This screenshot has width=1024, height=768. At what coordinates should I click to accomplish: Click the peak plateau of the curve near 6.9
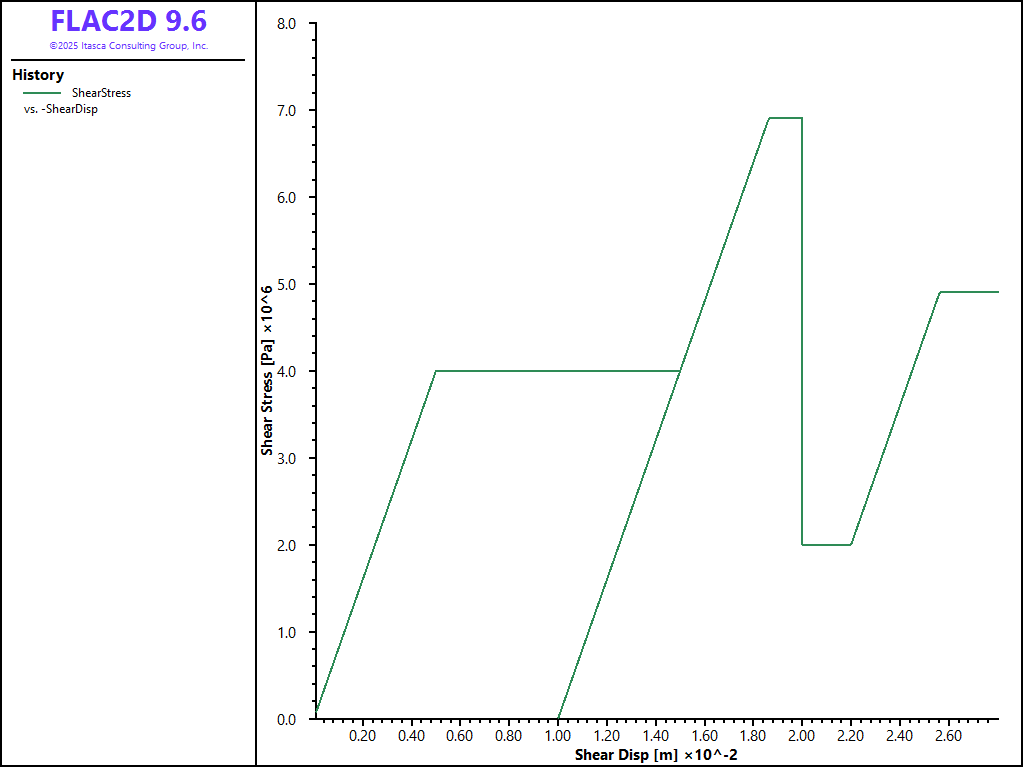pyautogui.click(x=785, y=118)
